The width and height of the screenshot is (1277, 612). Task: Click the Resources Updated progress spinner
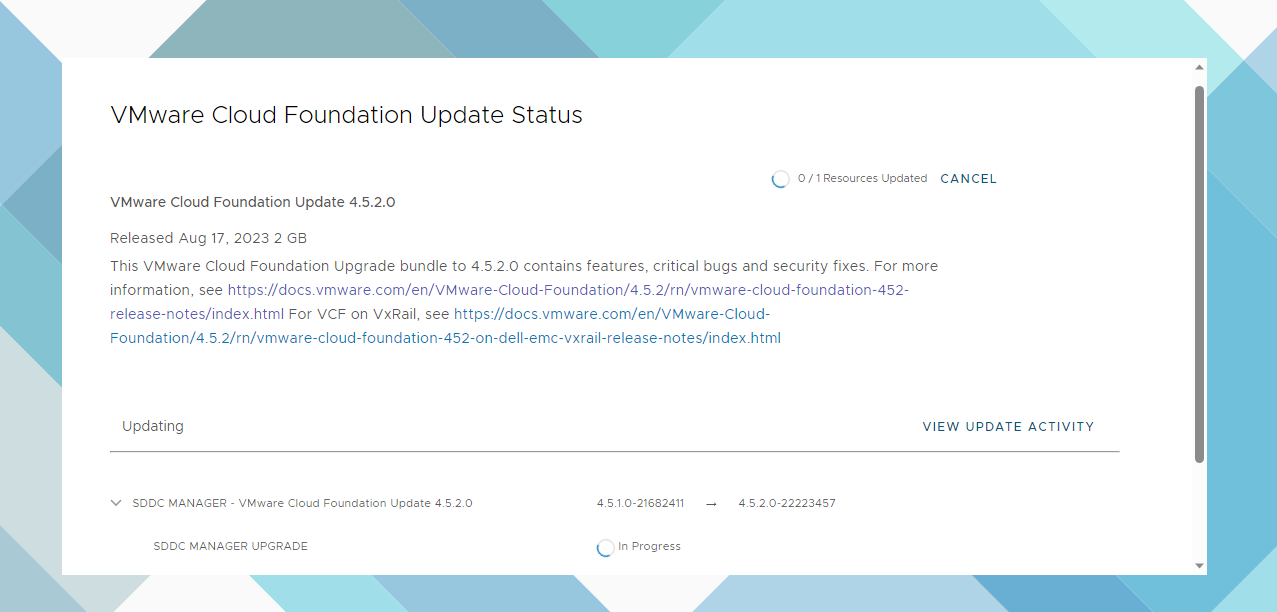pos(780,180)
